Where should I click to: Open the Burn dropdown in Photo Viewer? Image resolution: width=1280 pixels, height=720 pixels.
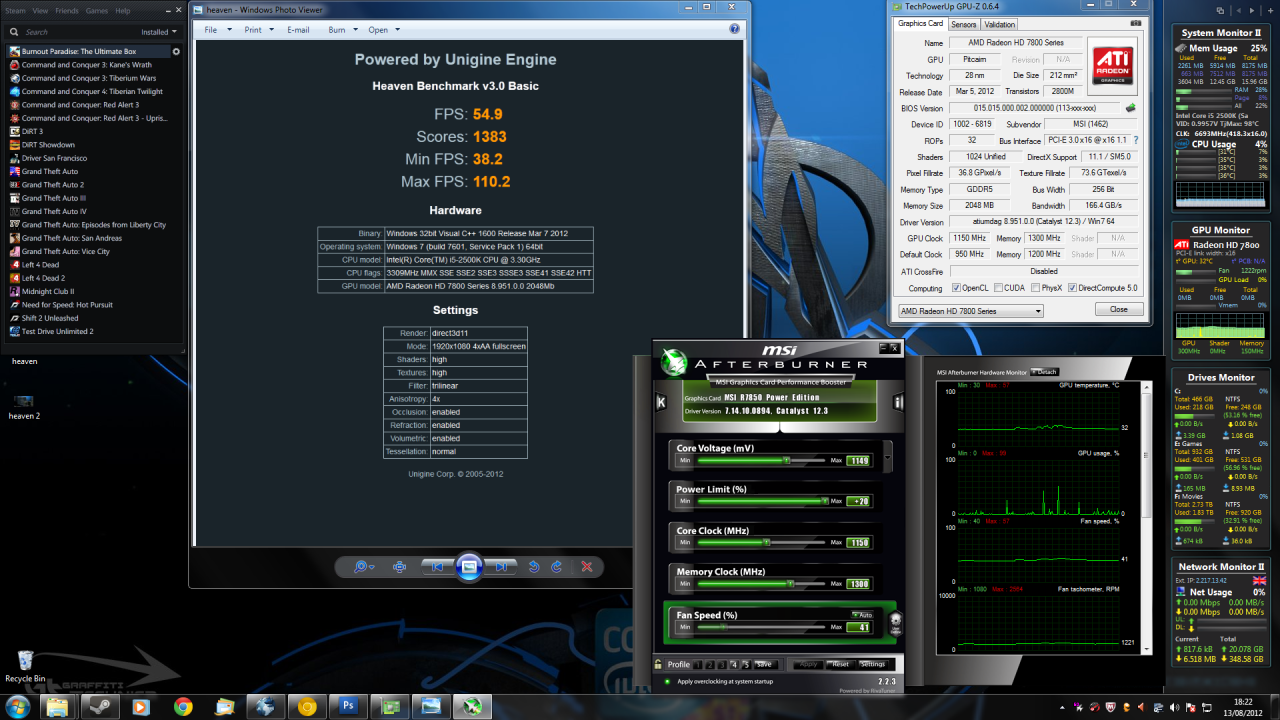pos(342,30)
